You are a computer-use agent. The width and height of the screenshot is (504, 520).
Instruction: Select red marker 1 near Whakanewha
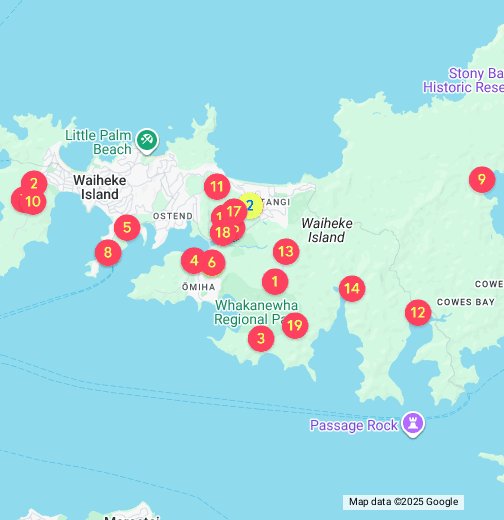coord(275,282)
